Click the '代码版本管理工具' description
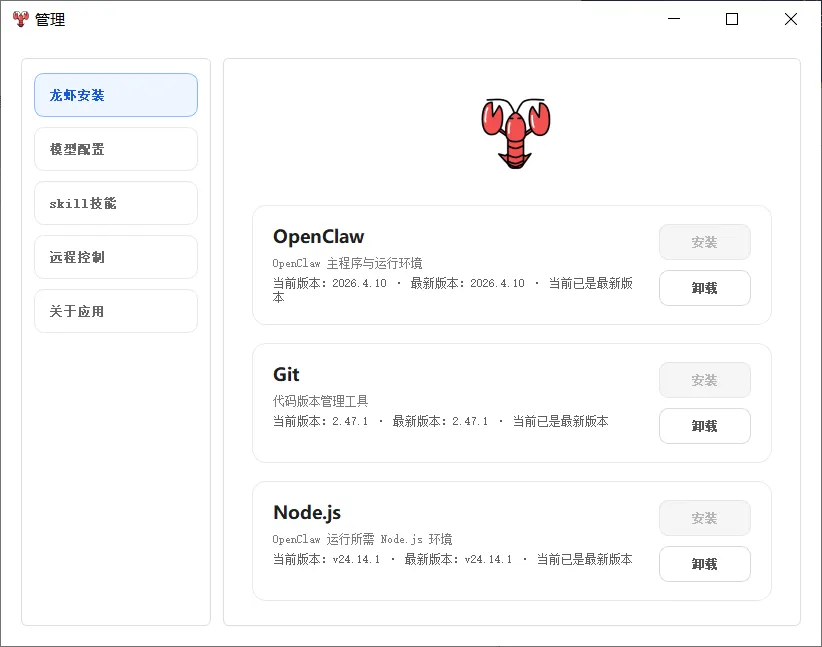The height and width of the screenshot is (647, 822). (x=320, y=401)
